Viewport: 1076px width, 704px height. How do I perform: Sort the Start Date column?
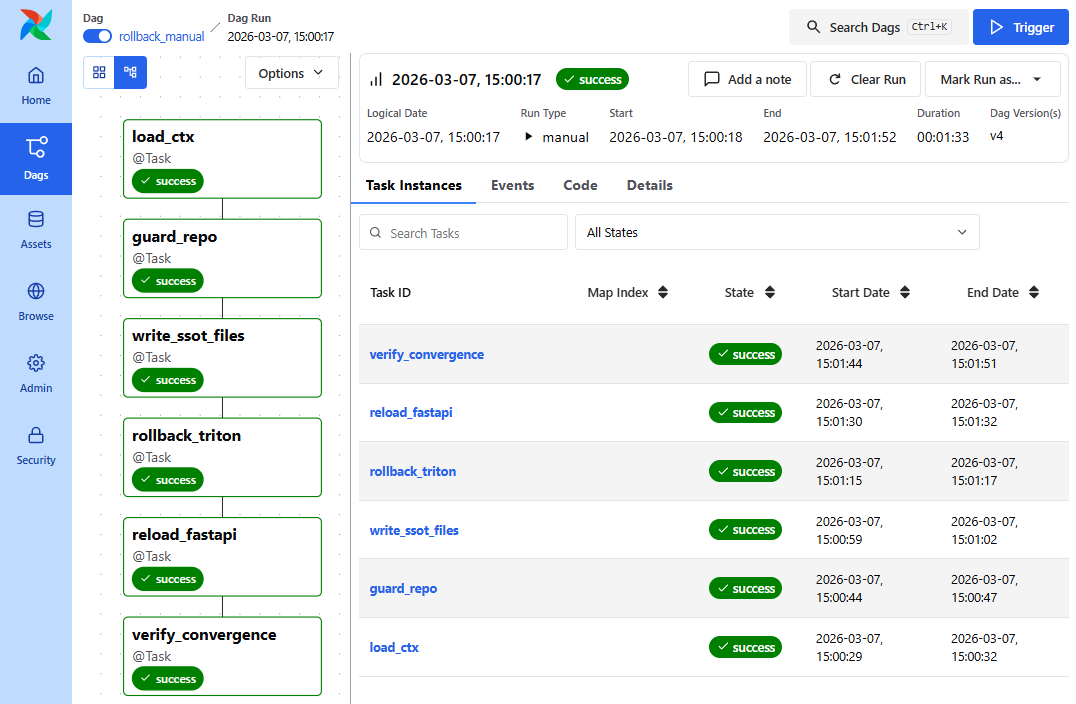coord(904,292)
